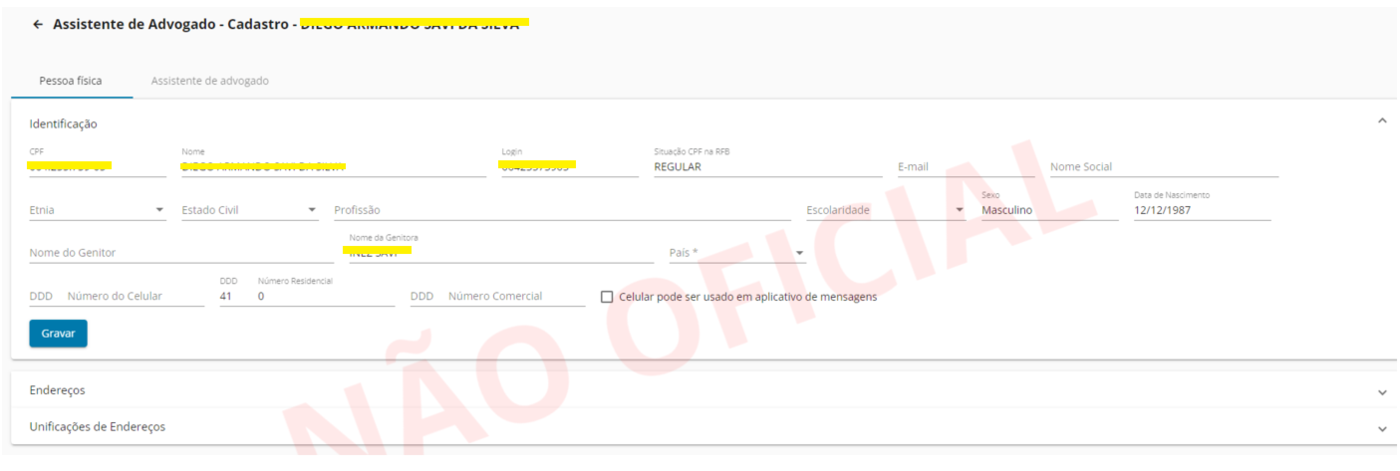Click the residencial DDD field showing 41
1400x471 pixels.
tap(230, 296)
